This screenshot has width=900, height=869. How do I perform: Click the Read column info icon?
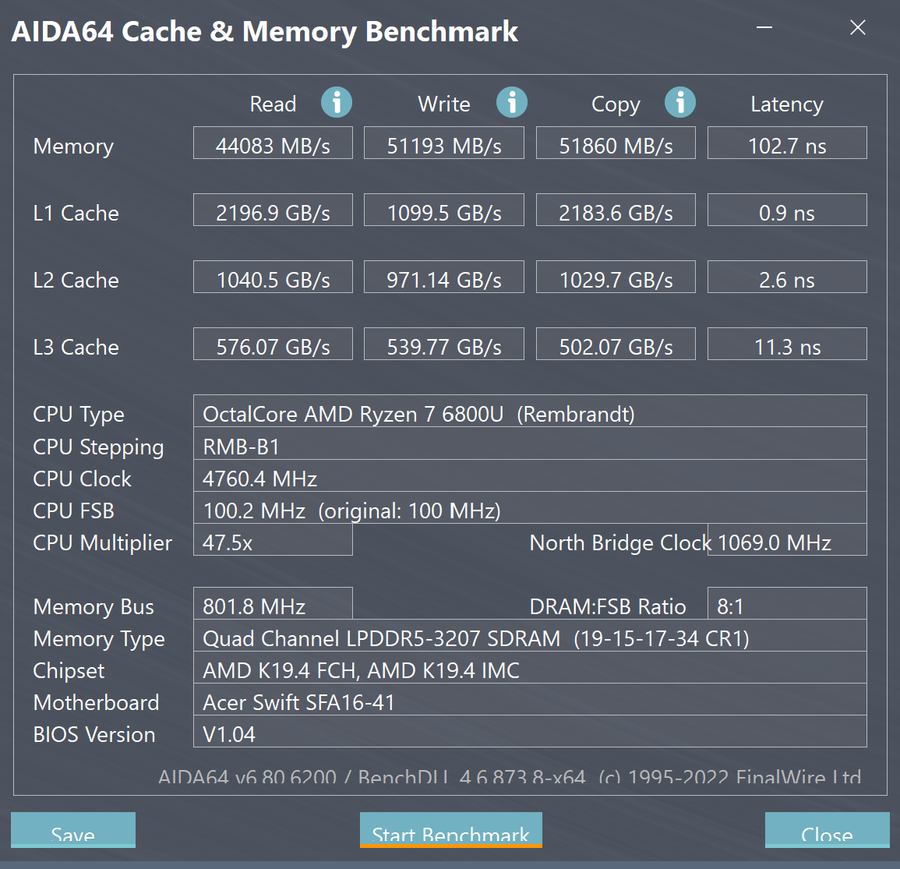(336, 103)
